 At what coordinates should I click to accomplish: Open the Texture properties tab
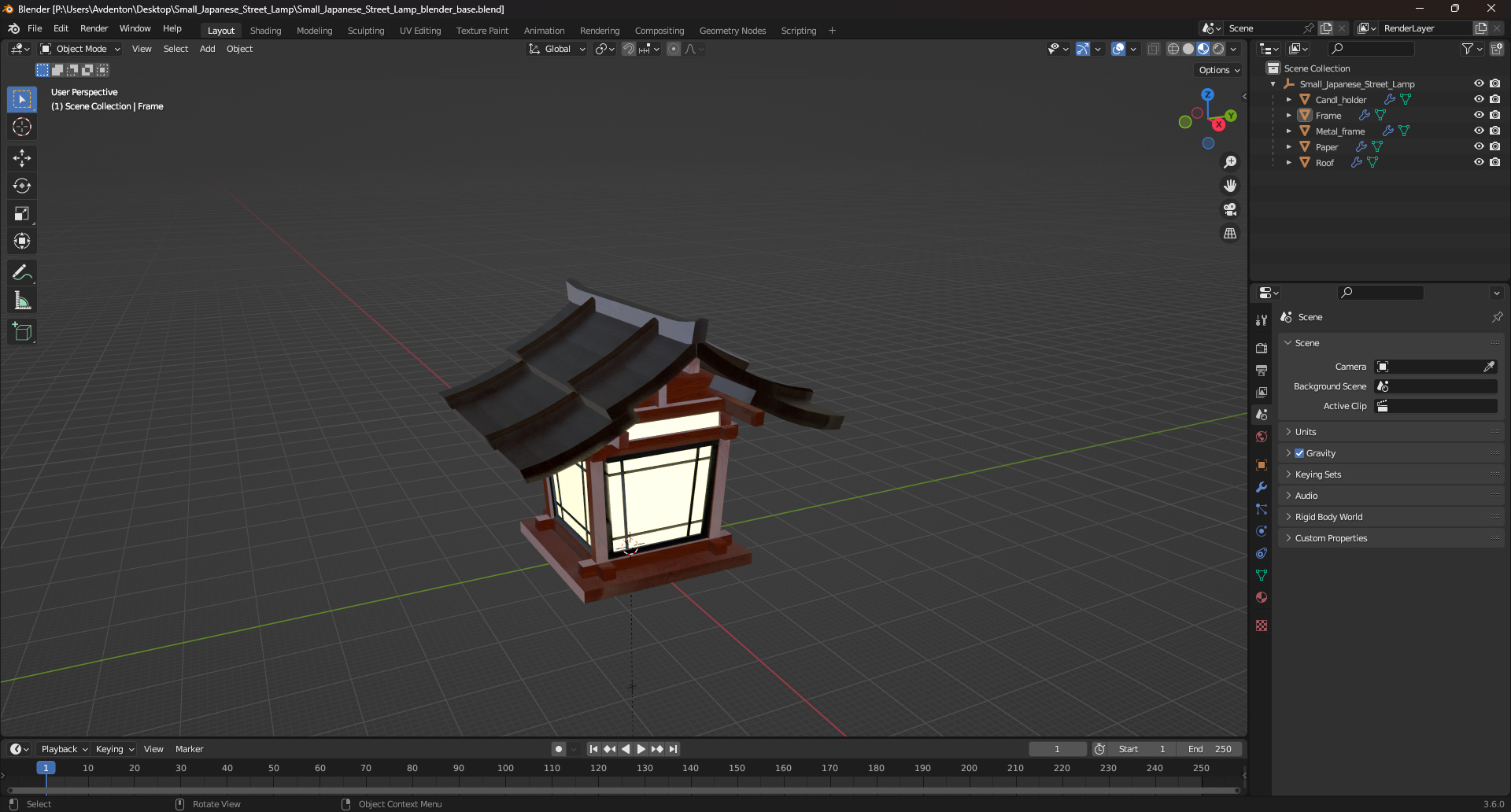[x=1262, y=626]
